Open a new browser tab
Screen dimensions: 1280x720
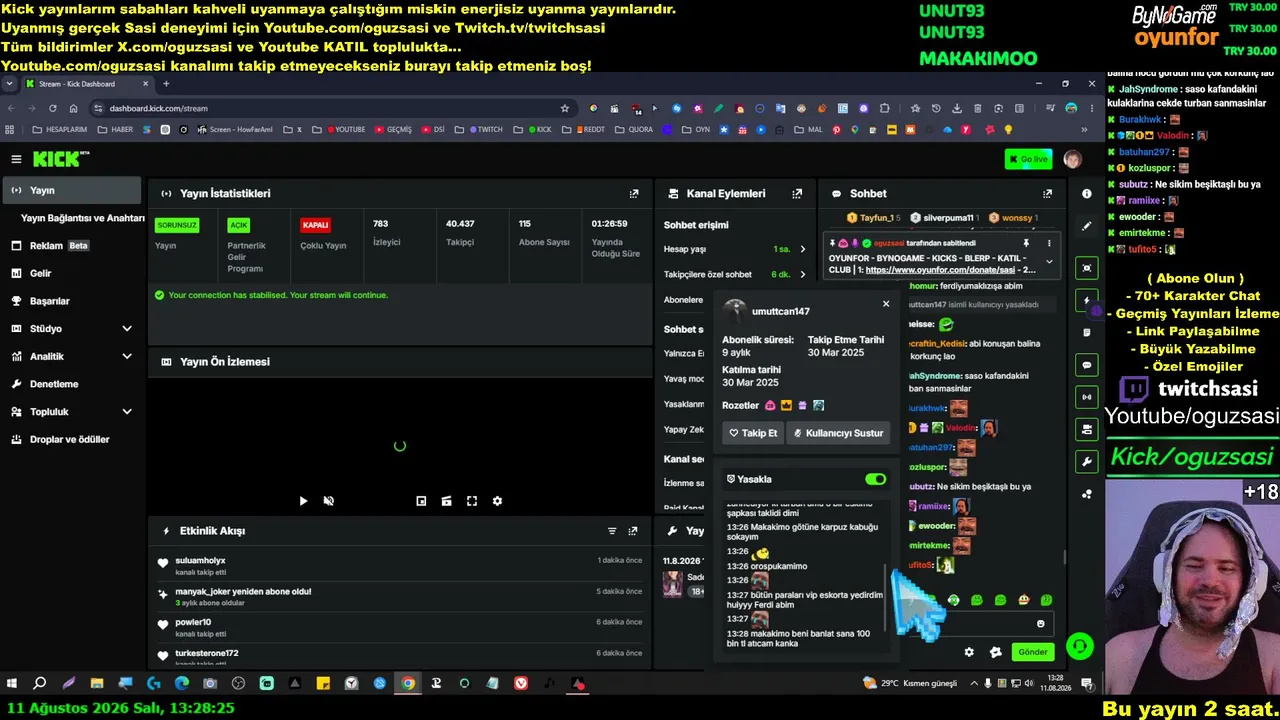(166, 84)
